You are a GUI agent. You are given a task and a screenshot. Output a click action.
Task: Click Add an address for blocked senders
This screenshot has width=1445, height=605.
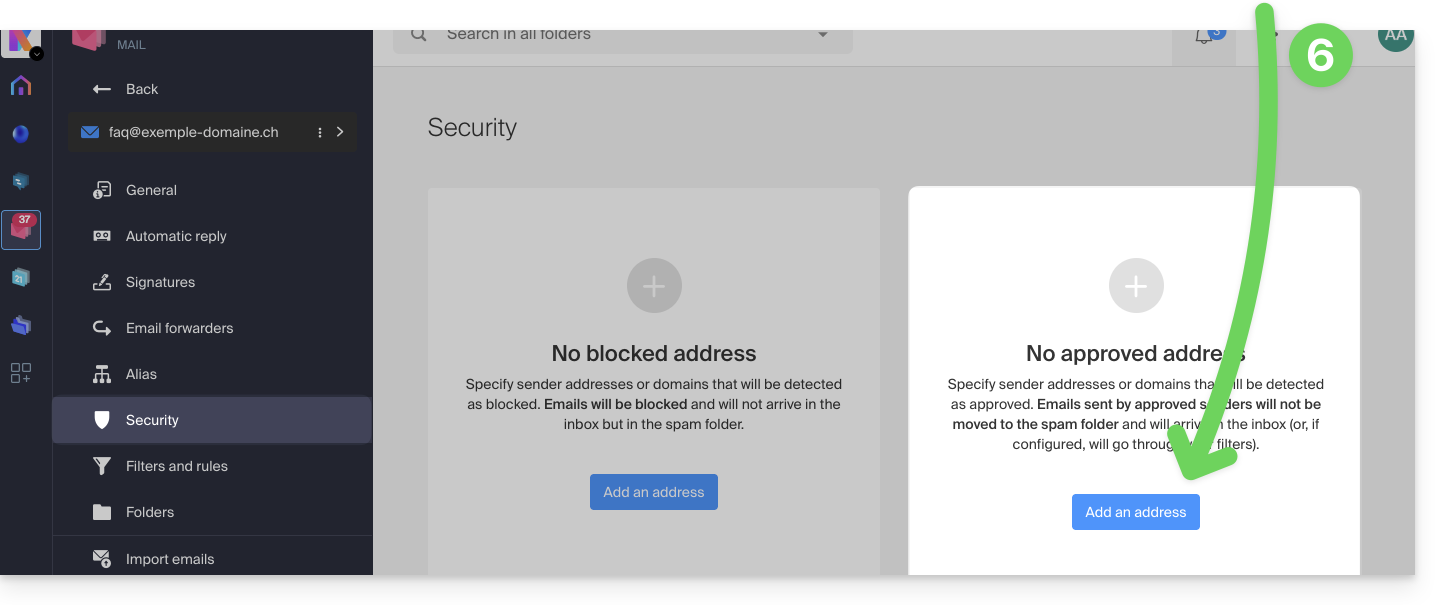[654, 492]
